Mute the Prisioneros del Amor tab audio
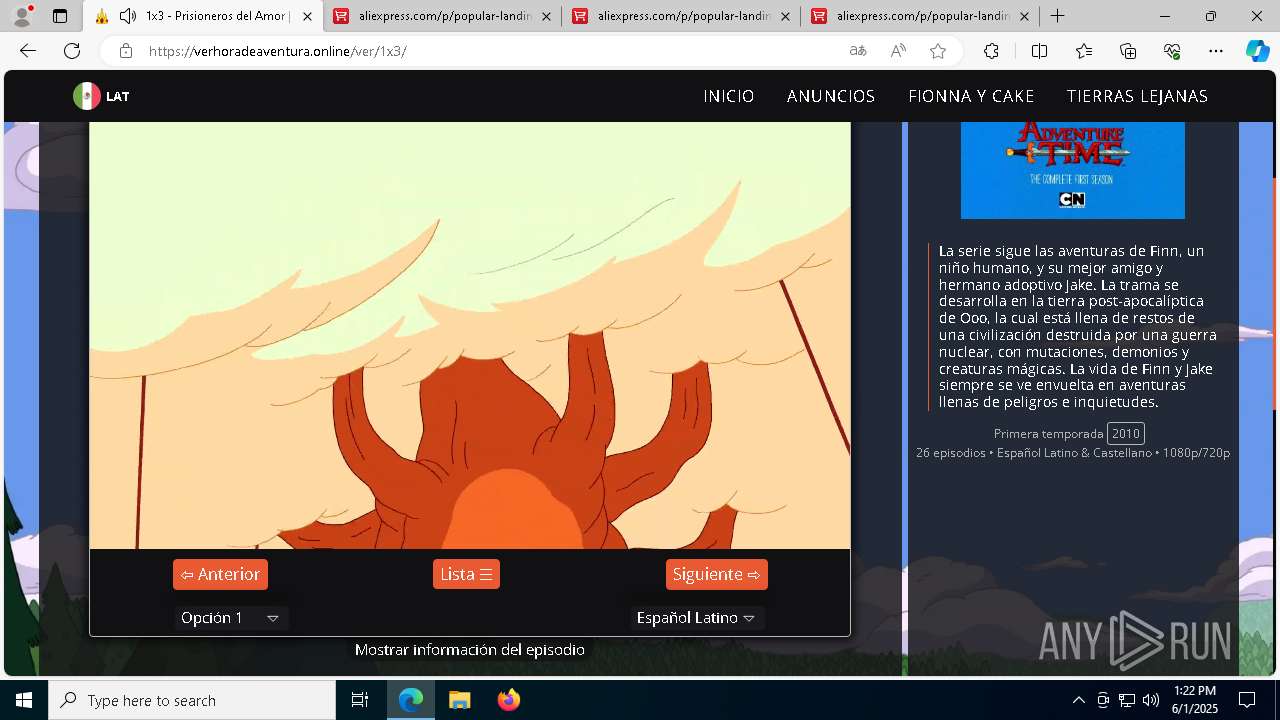This screenshot has width=1280, height=720. [x=128, y=16]
